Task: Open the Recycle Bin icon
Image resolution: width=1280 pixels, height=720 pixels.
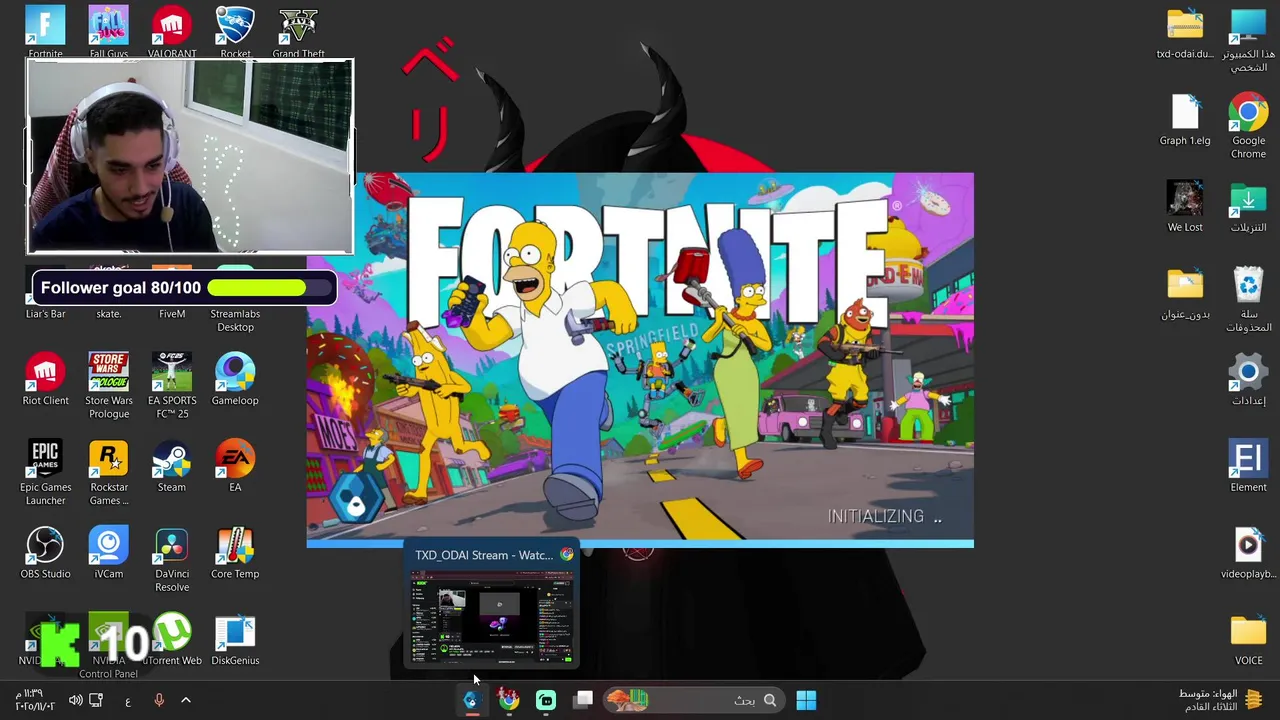Action: [1248, 299]
